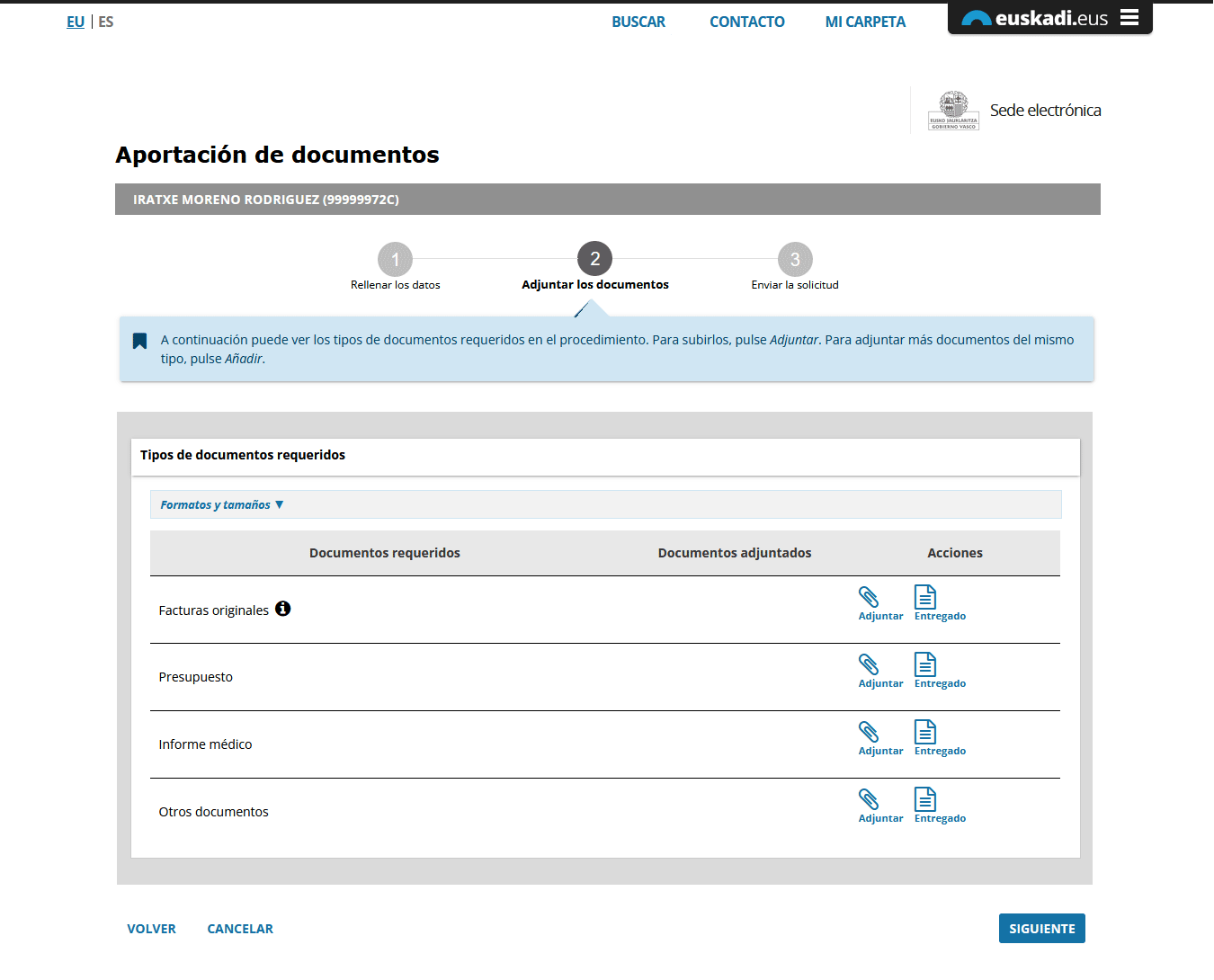Switch the language to EU
The image size is (1214, 980).
point(76,22)
